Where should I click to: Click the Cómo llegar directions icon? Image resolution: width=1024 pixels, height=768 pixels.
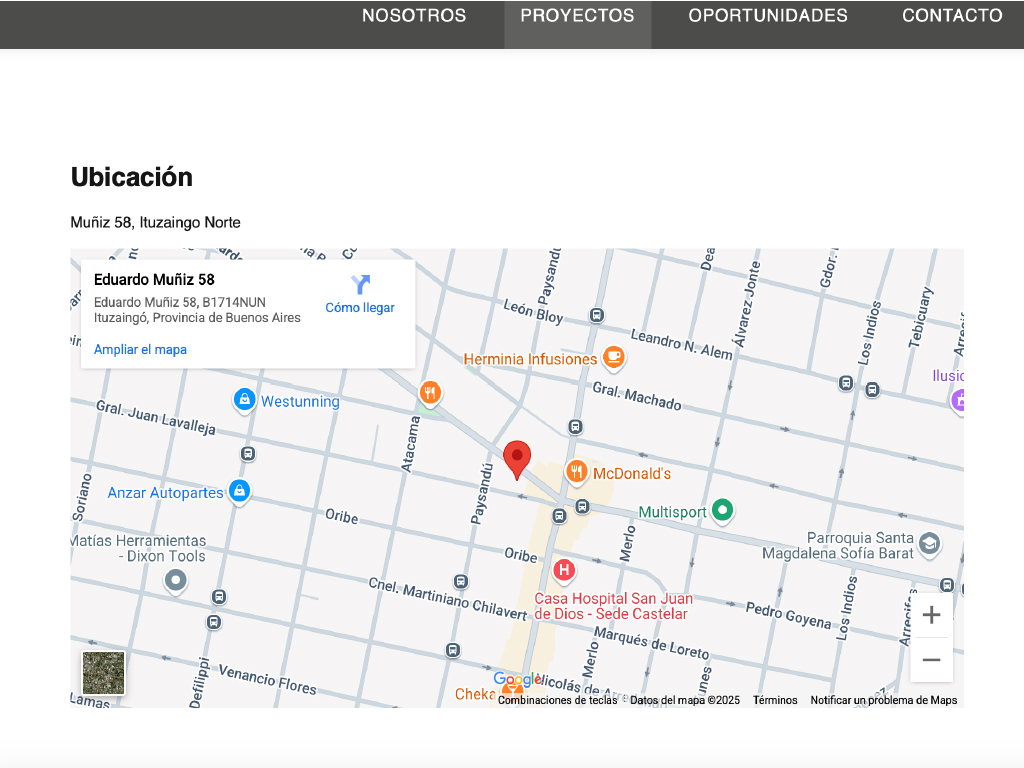360,285
